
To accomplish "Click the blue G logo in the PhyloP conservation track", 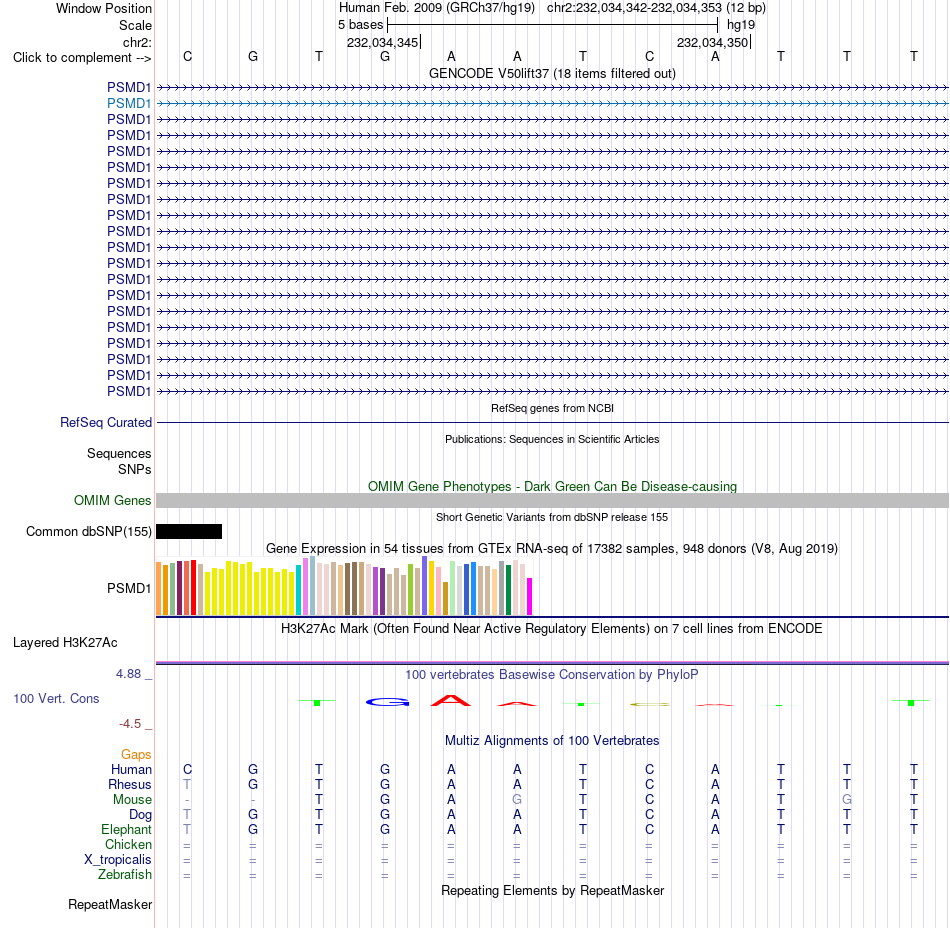I will tap(388, 702).
